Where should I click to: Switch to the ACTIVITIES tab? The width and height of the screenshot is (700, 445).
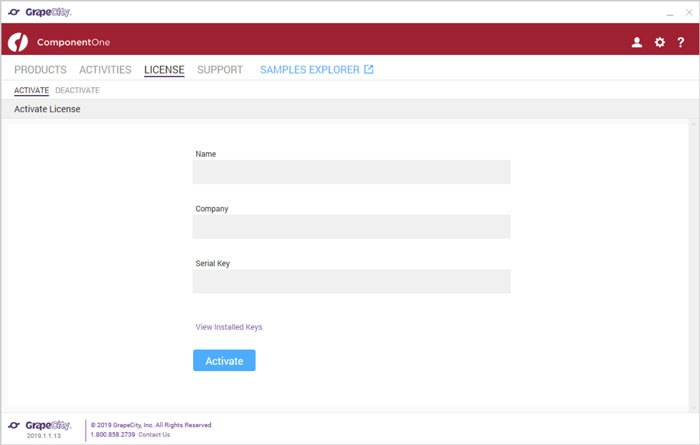pos(105,70)
